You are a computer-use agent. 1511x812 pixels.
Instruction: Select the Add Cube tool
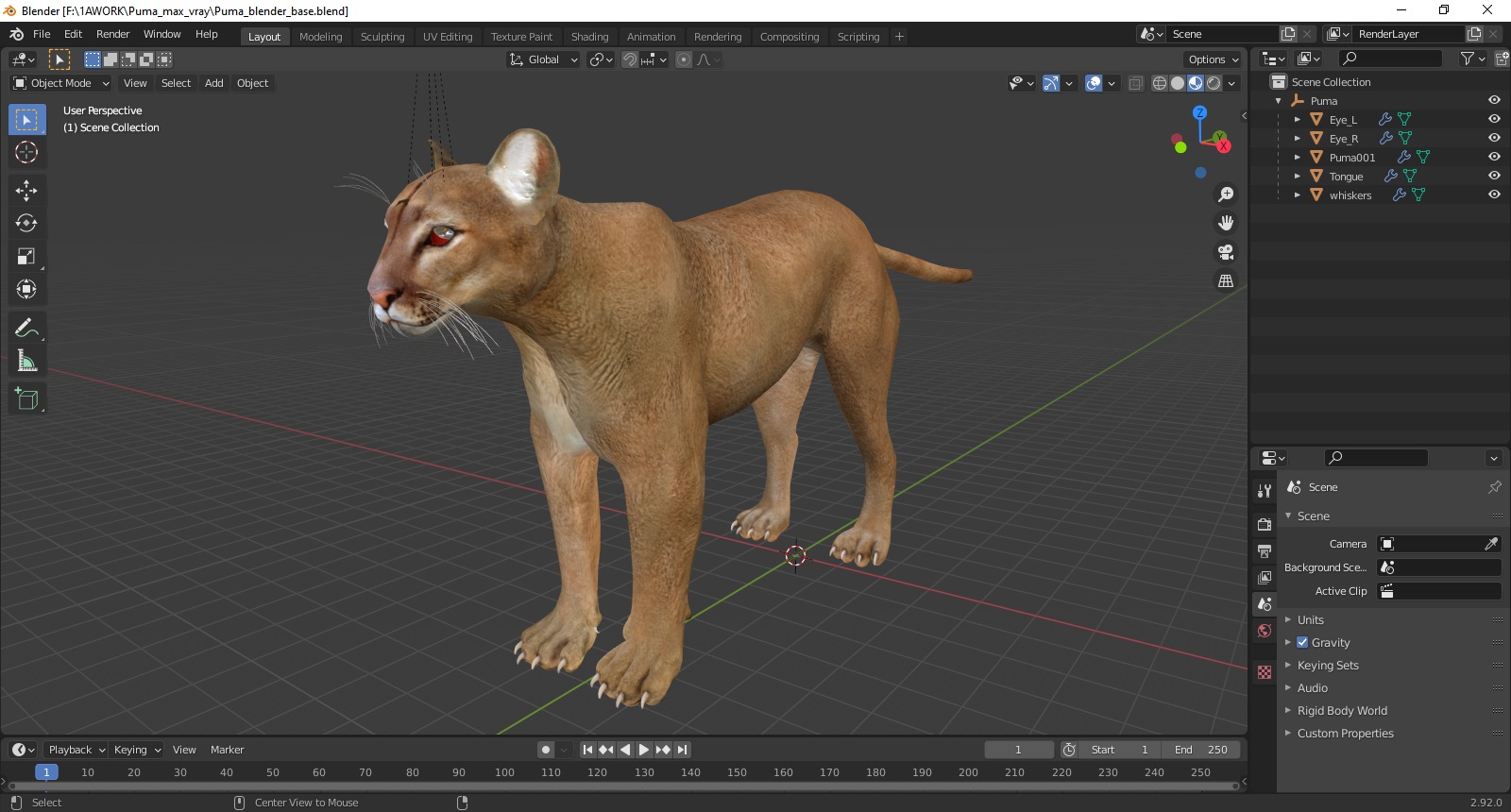26,399
